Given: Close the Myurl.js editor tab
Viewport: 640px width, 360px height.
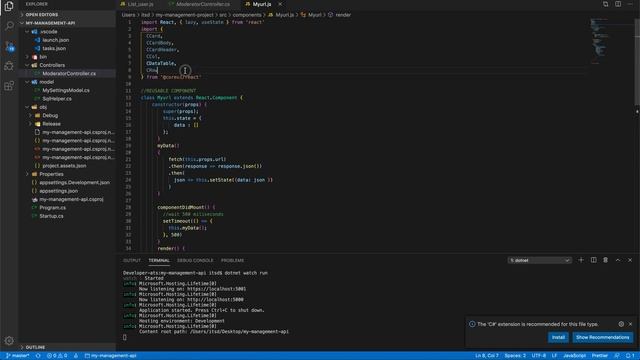Looking at the screenshot, I should (280, 4).
